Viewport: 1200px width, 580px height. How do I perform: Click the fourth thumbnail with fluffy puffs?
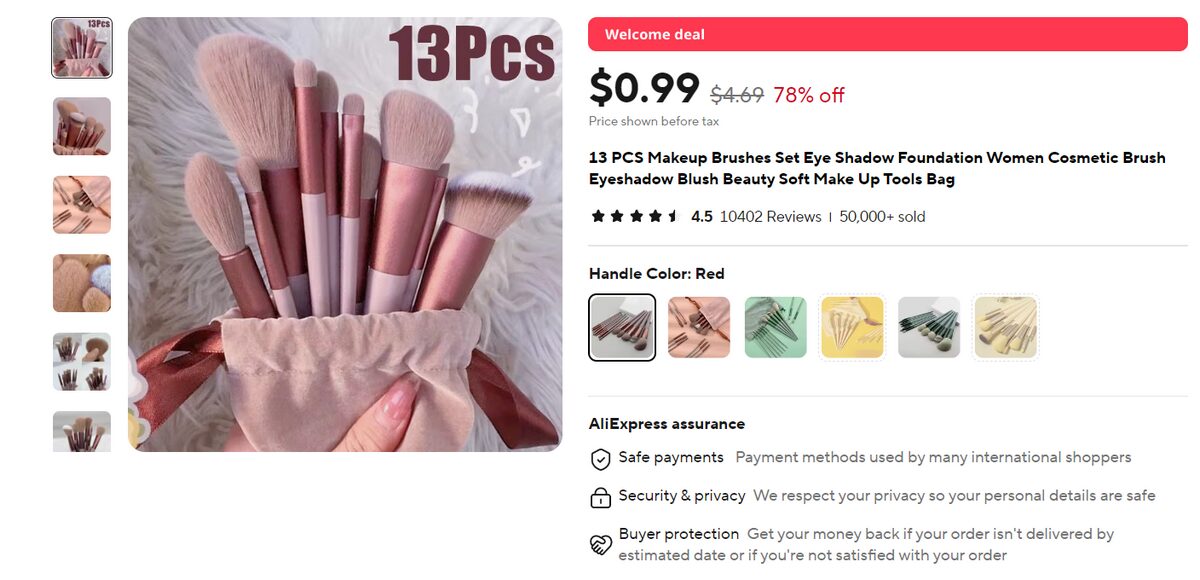pos(81,283)
